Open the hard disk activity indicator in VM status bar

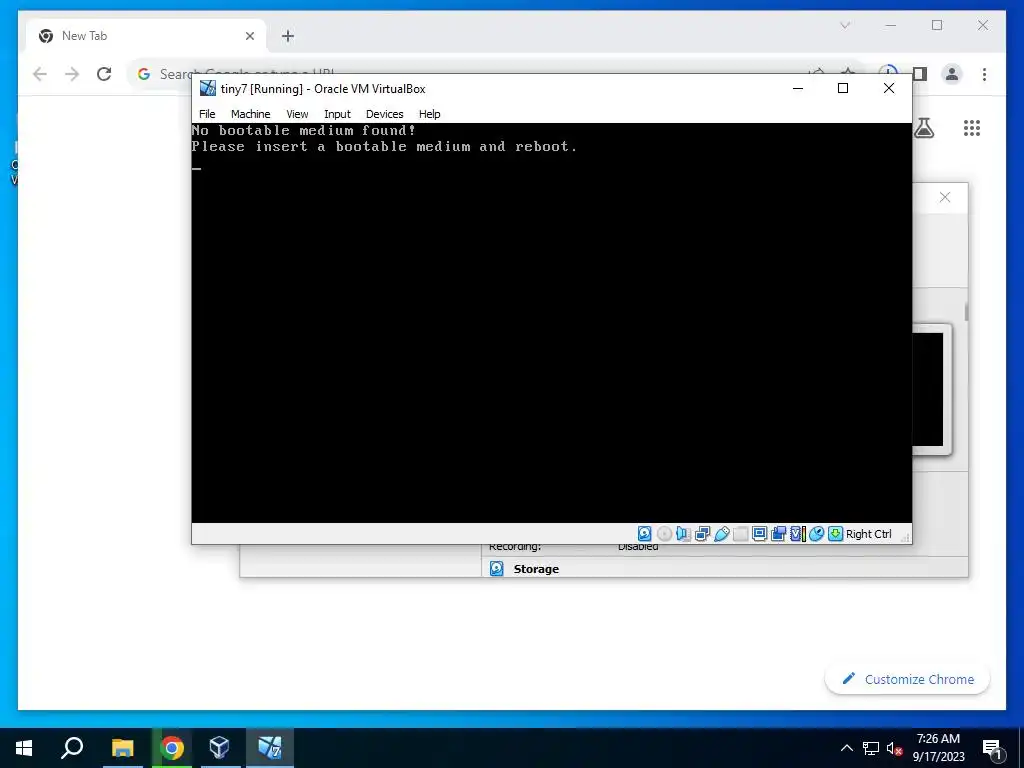click(644, 534)
